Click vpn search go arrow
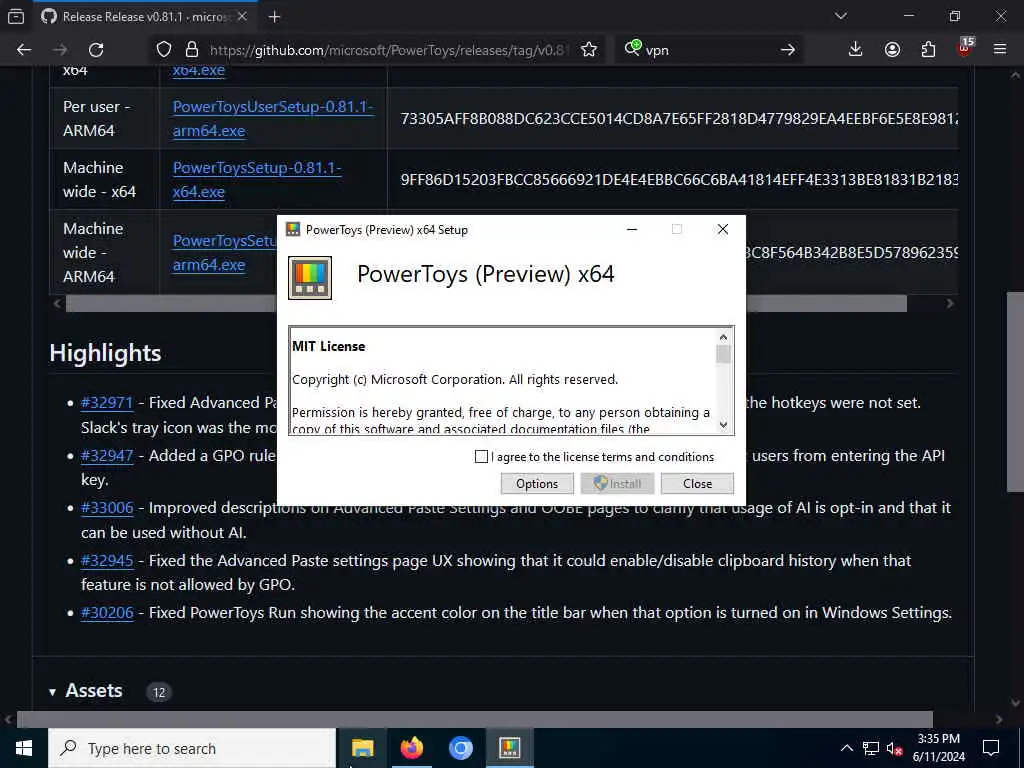 coord(788,50)
